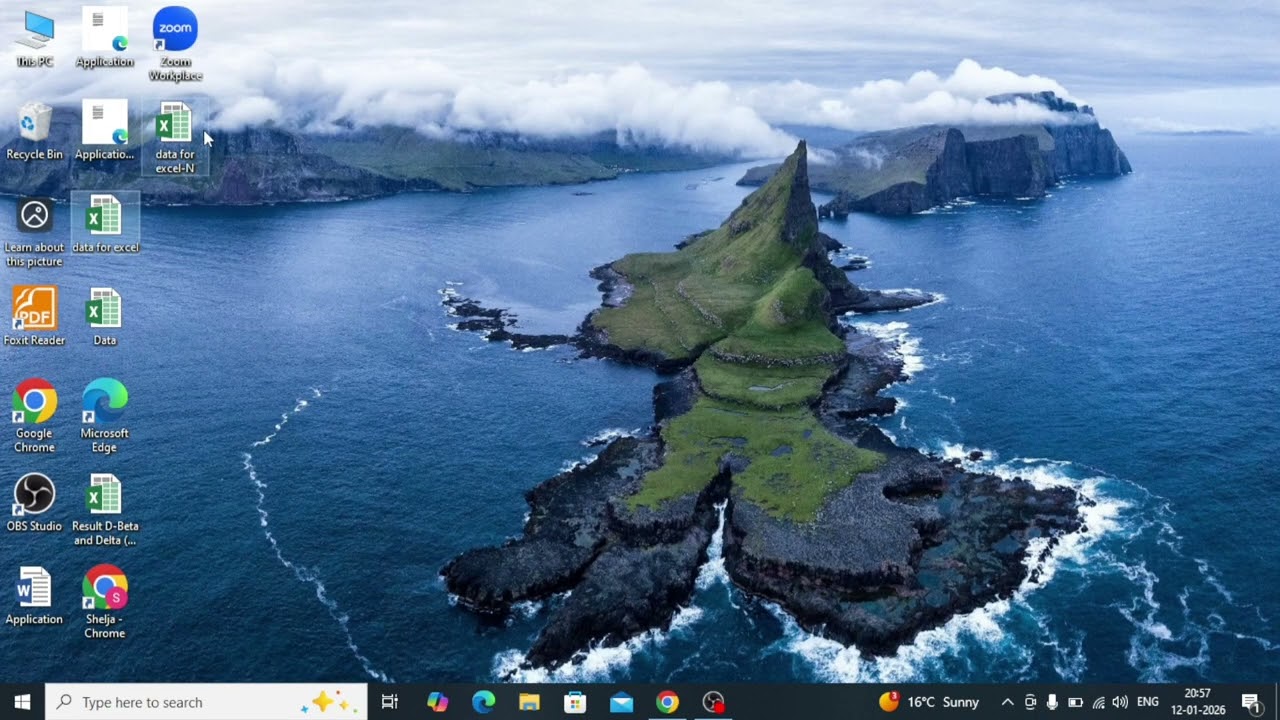Click the Show Desktop sliver at the end of the taskbar
Viewport: 1280px width, 720px height.
(x=1277, y=702)
